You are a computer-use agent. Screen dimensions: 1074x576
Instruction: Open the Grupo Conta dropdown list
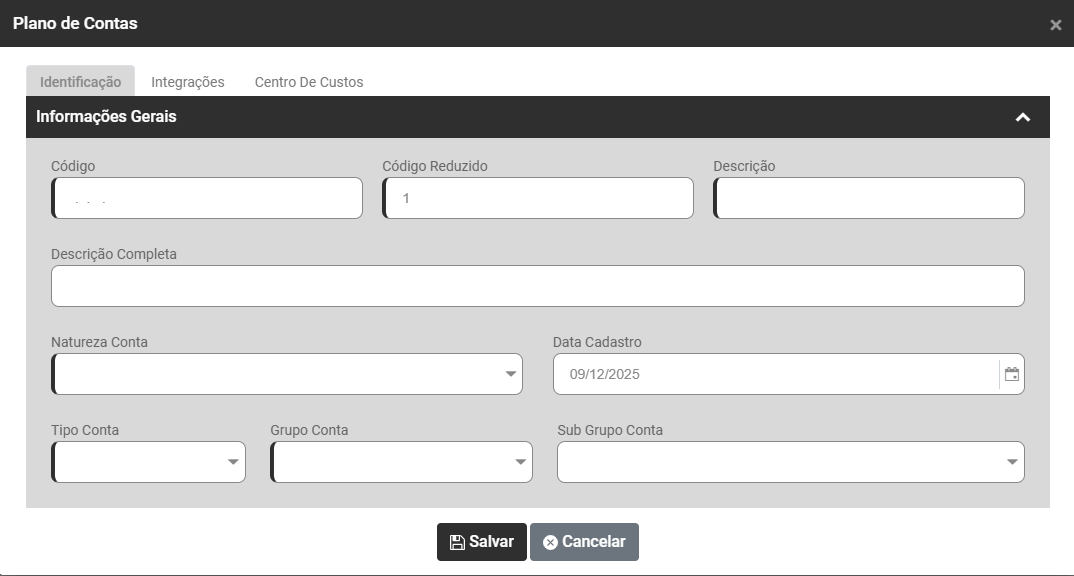401,462
